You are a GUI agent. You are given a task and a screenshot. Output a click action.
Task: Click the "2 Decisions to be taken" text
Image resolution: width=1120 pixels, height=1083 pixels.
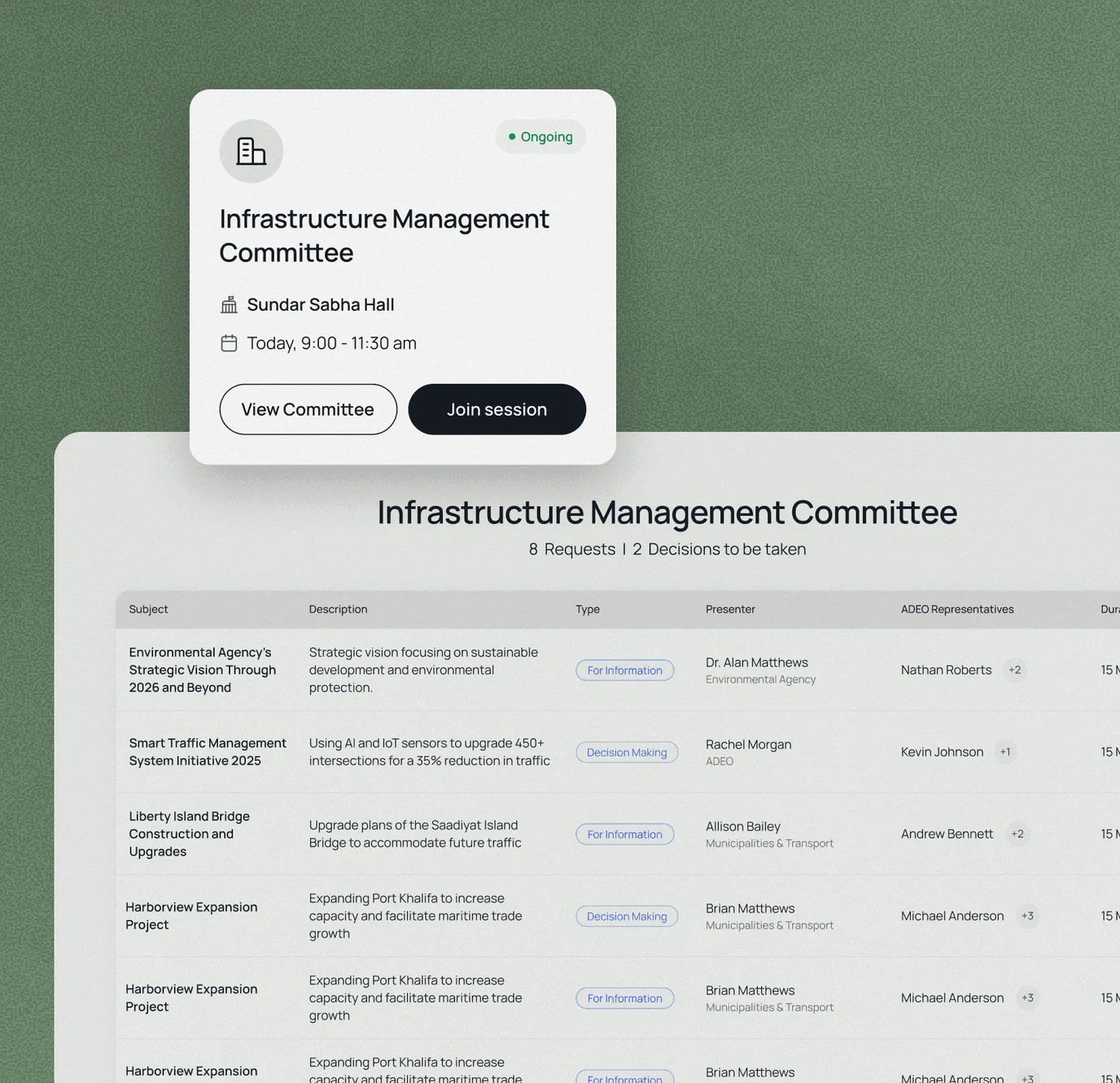(720, 549)
